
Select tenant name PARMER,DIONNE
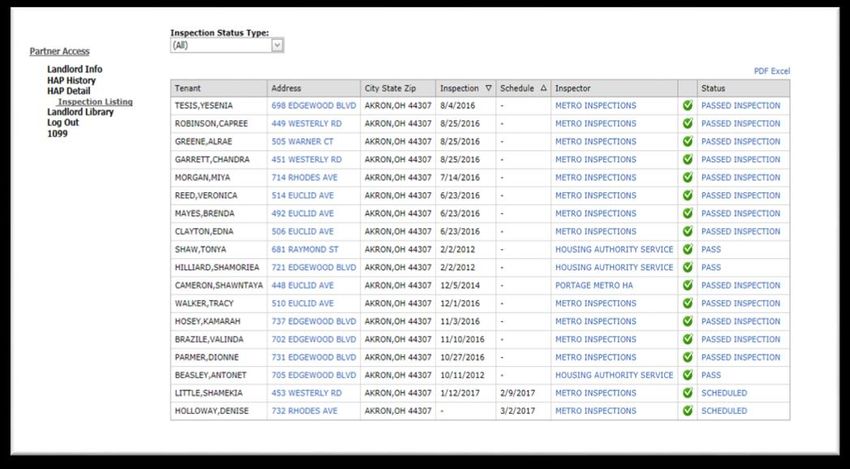207,357
